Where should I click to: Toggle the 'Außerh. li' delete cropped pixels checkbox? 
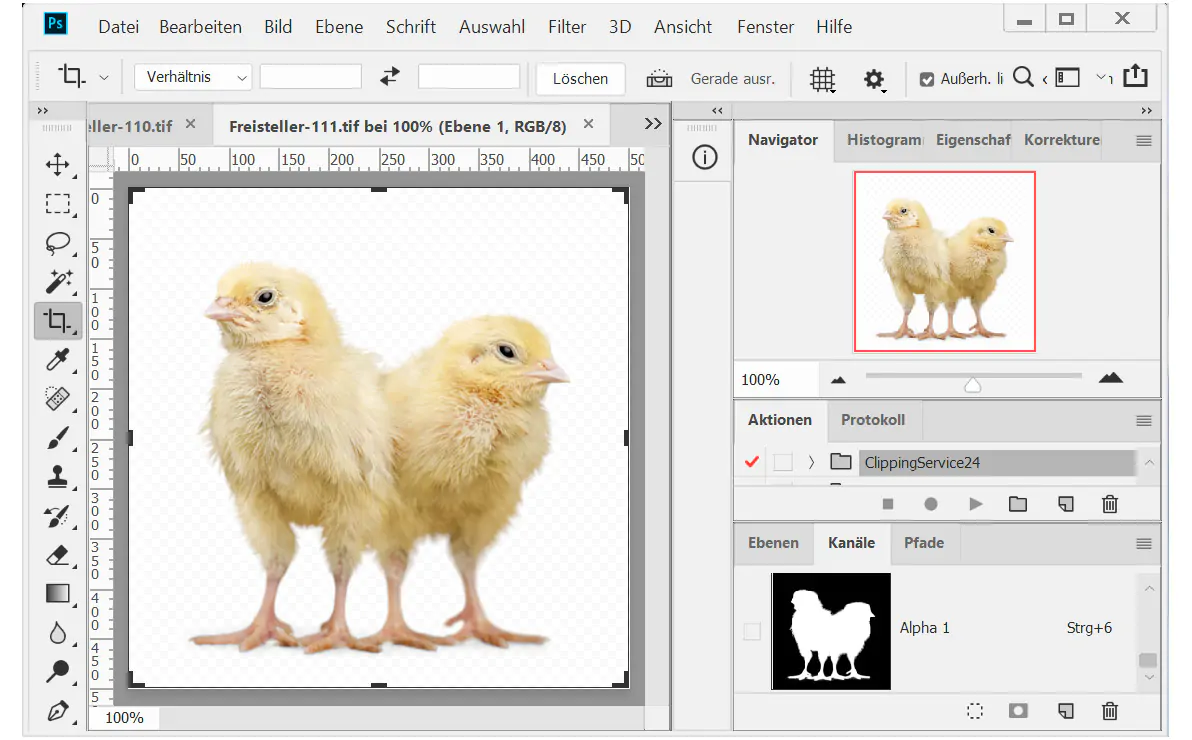[x=927, y=79]
